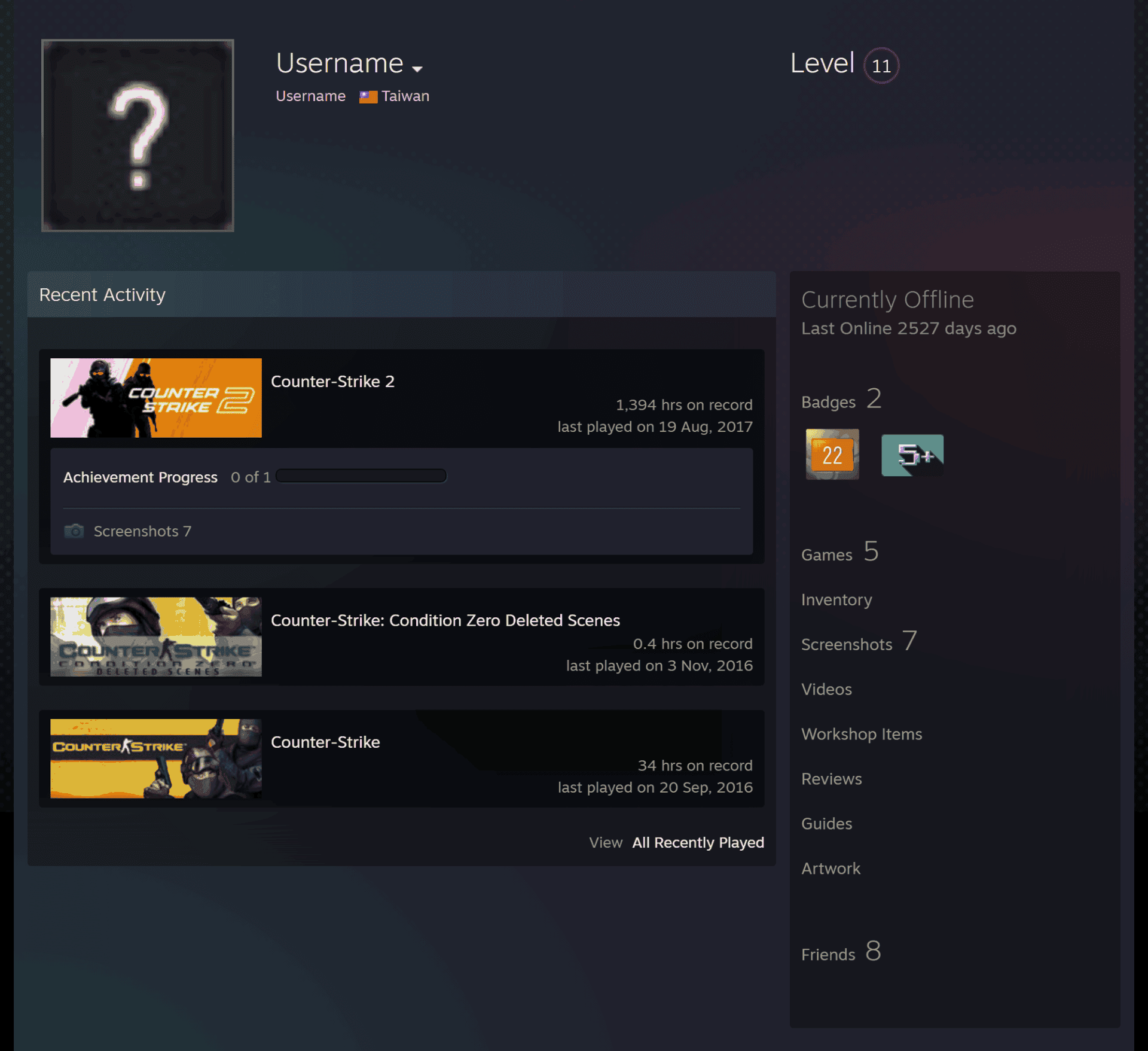Open the Artwork link

[x=831, y=869]
